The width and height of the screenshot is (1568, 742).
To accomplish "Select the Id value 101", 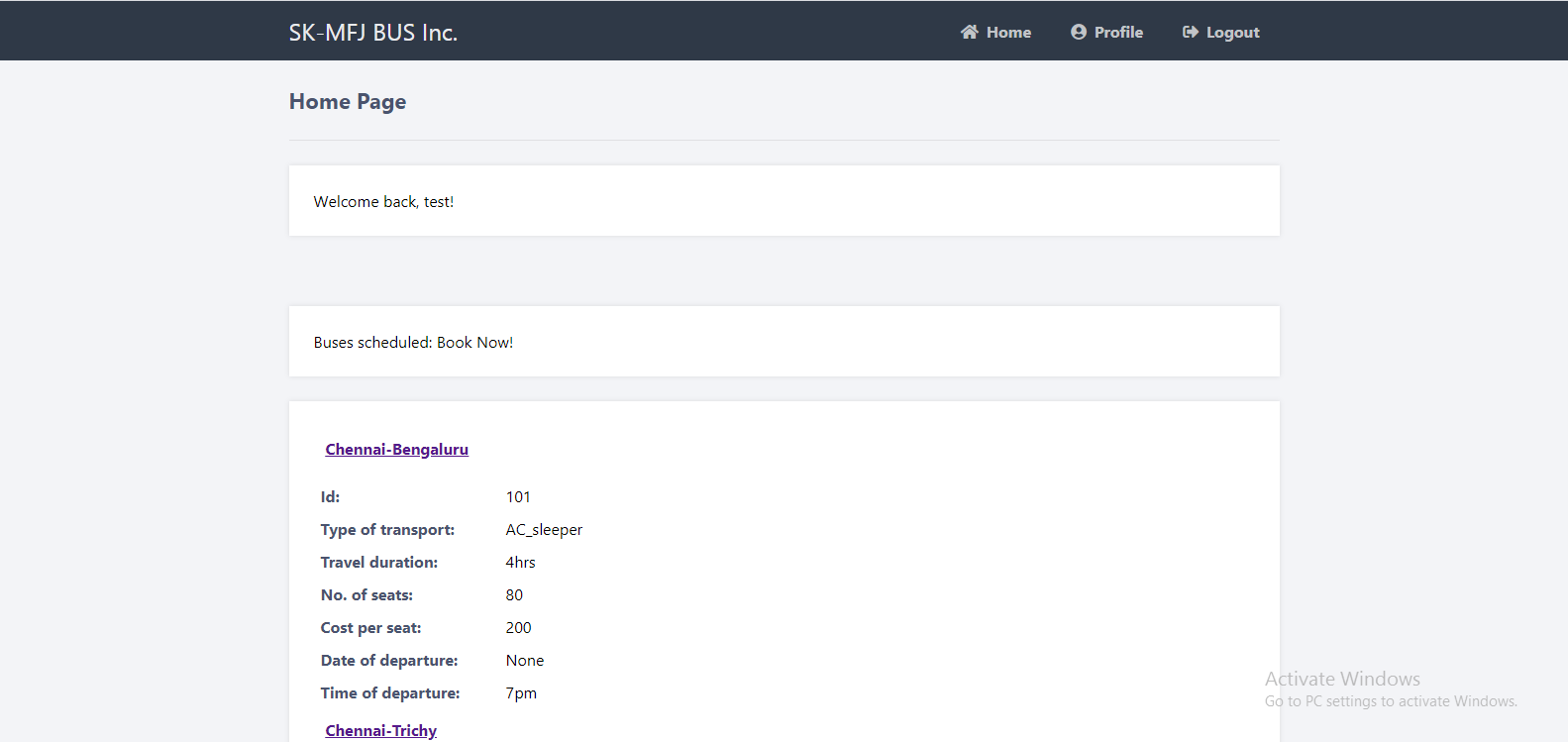I will point(518,496).
